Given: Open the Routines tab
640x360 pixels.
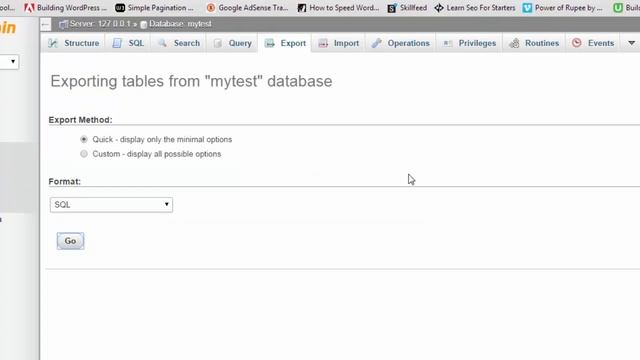Looking at the screenshot, I should pyautogui.click(x=534, y=43).
